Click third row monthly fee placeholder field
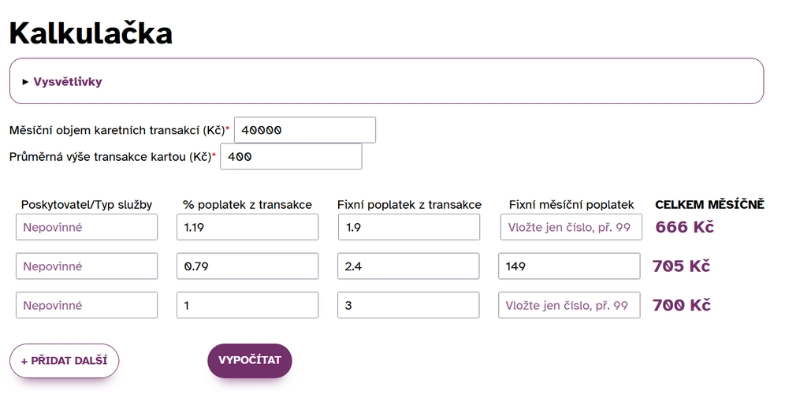Image resolution: width=800 pixels, height=400 pixels. [569, 305]
